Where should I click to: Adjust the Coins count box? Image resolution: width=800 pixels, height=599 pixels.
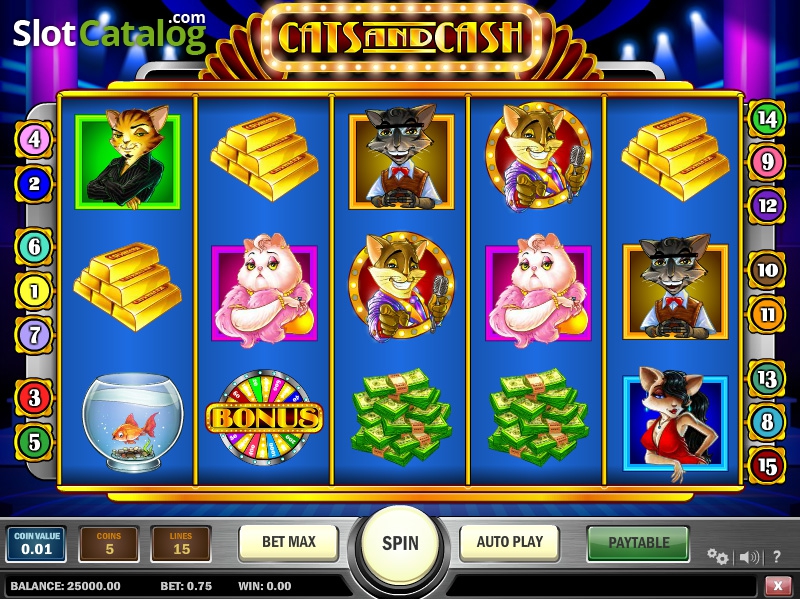click(x=109, y=544)
